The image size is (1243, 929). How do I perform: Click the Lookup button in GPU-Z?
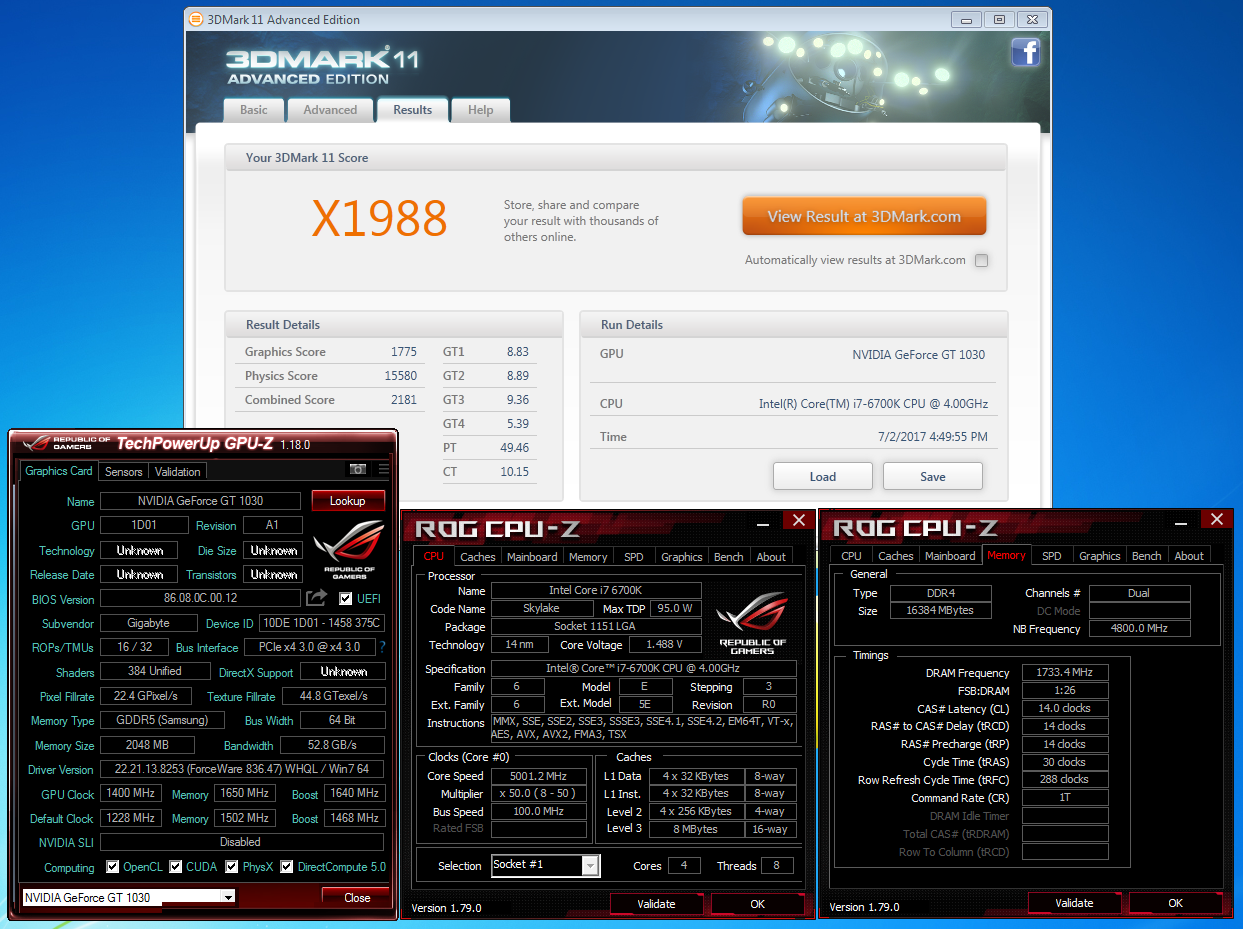(348, 500)
